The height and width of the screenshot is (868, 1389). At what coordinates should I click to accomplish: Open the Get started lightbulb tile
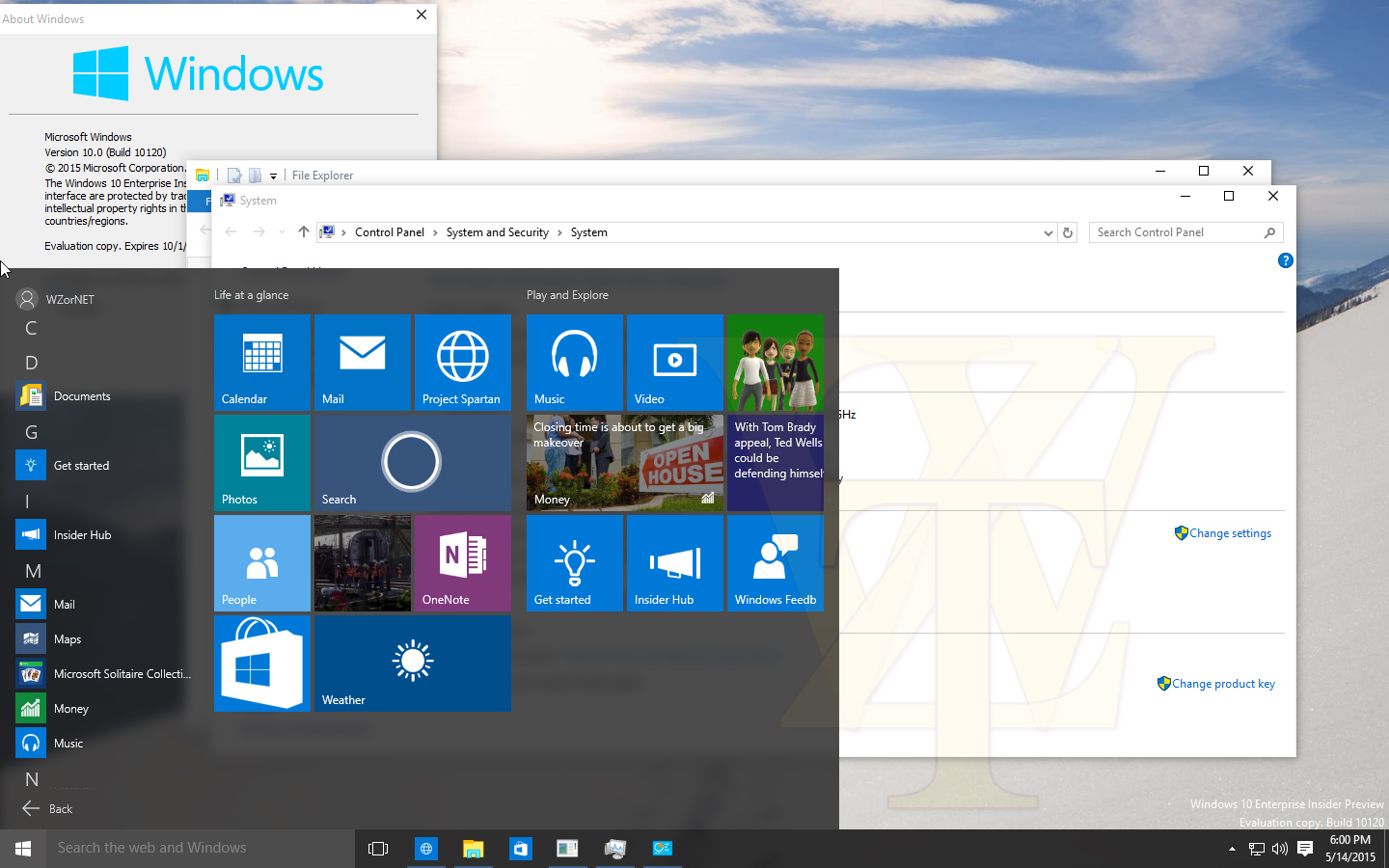tap(575, 563)
